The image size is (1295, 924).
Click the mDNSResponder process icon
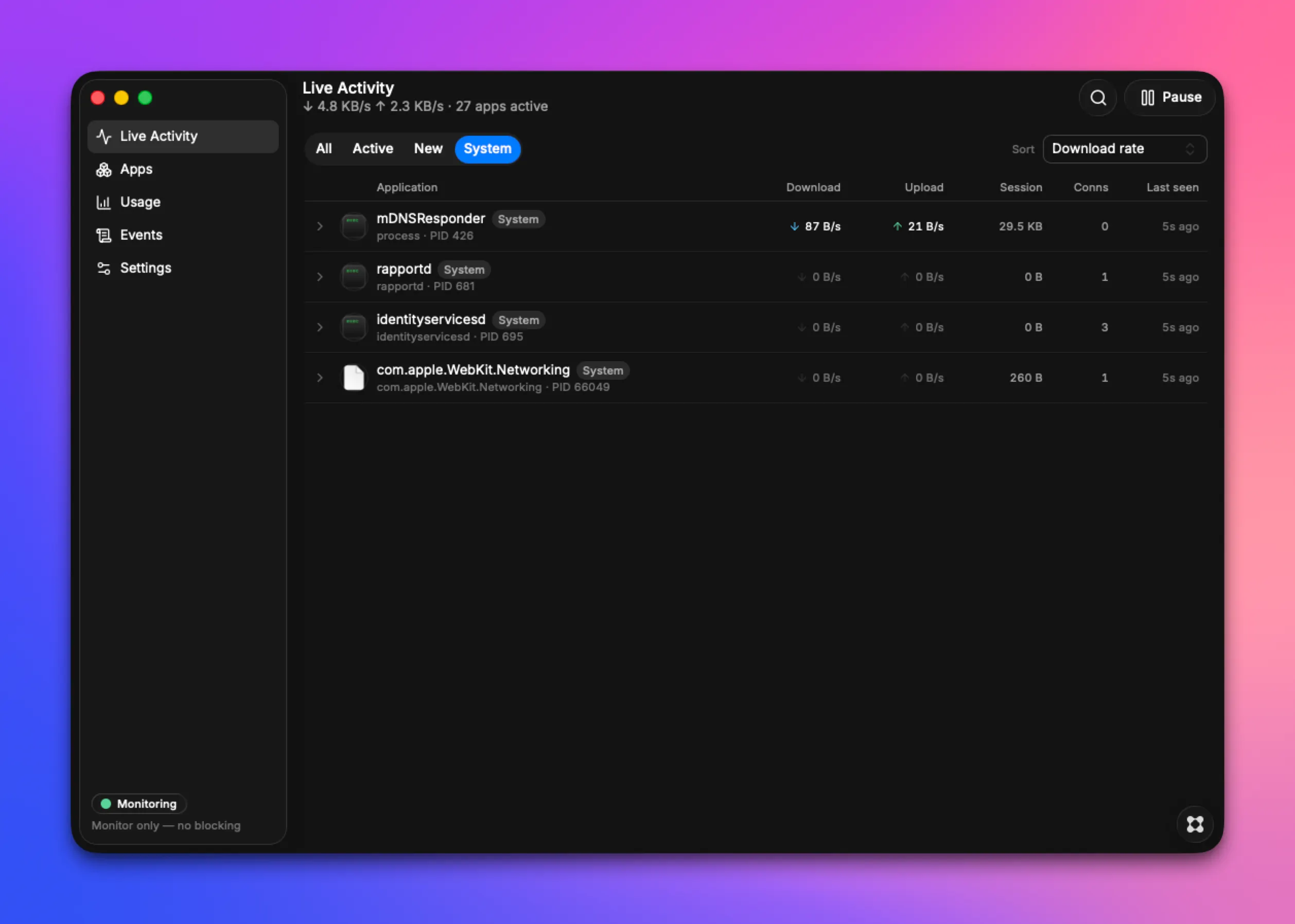pyautogui.click(x=354, y=227)
